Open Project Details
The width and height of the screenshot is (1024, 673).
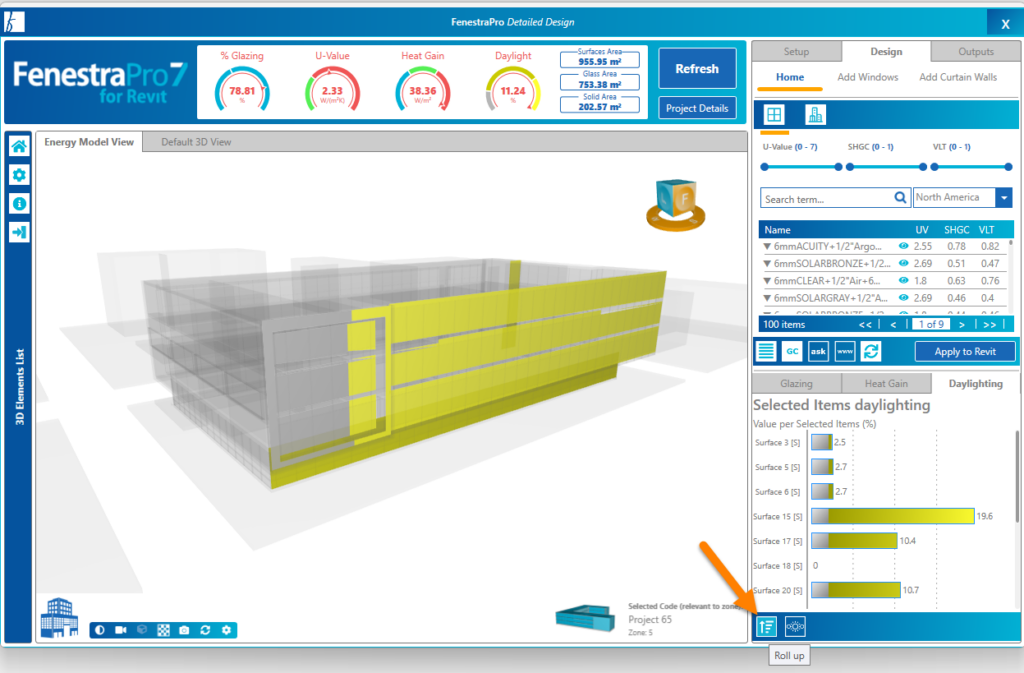(697, 108)
